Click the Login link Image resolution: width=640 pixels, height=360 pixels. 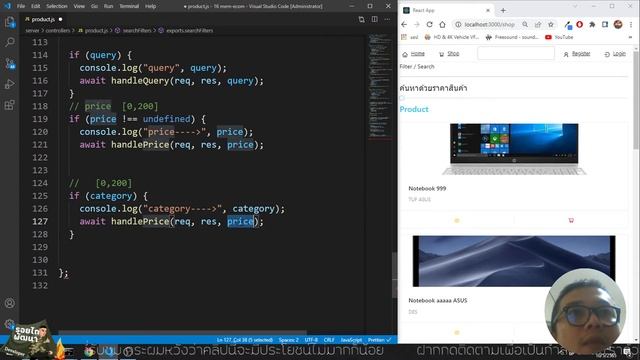pyautogui.click(x=615, y=54)
